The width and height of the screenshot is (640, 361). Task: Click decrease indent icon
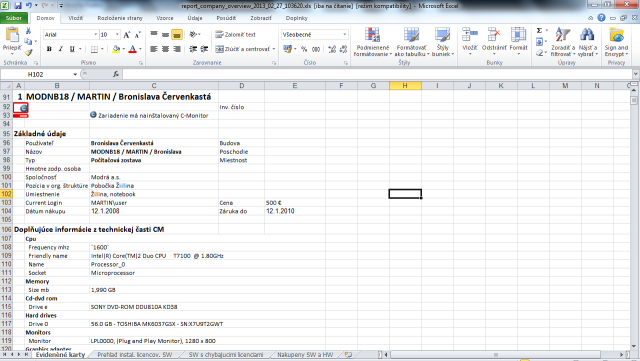(193, 49)
